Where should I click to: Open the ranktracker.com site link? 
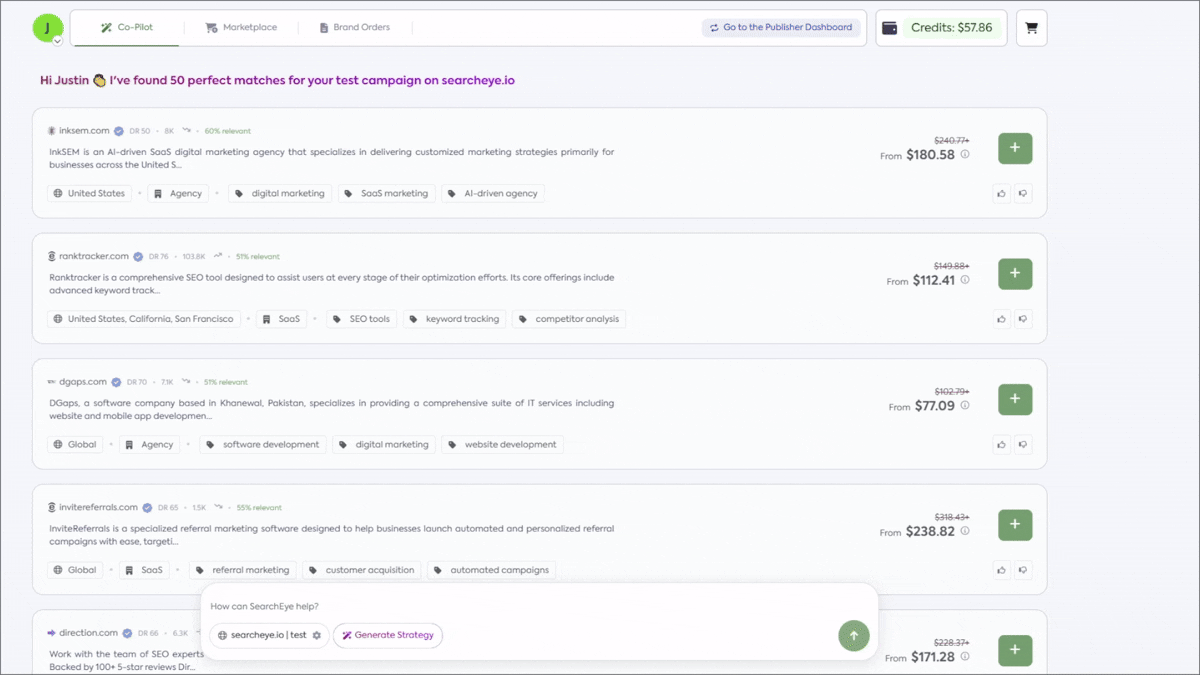(94, 256)
